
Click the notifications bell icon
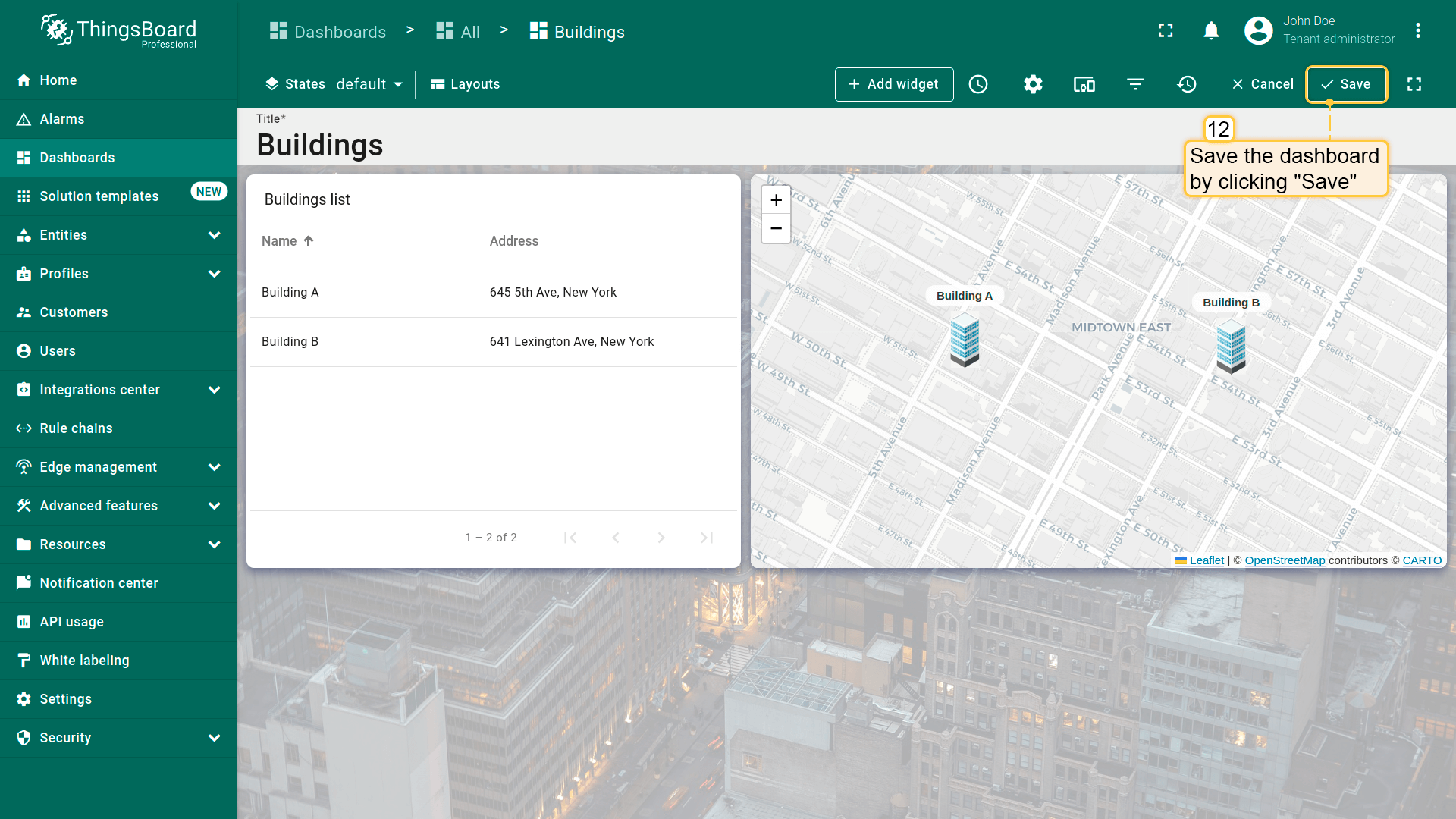point(1211,30)
